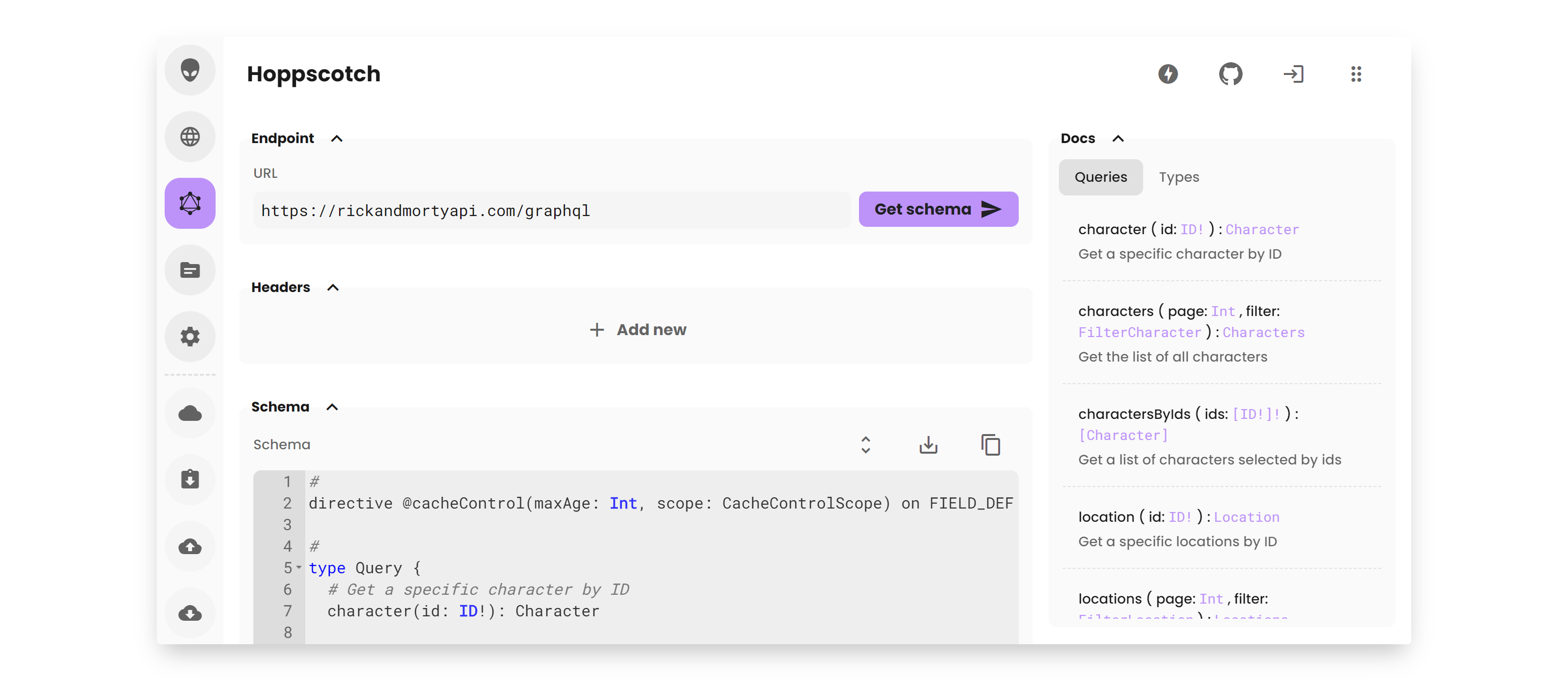Click the cloud icon in sidebar
The width and height of the screenshot is (1568, 681).
(190, 414)
